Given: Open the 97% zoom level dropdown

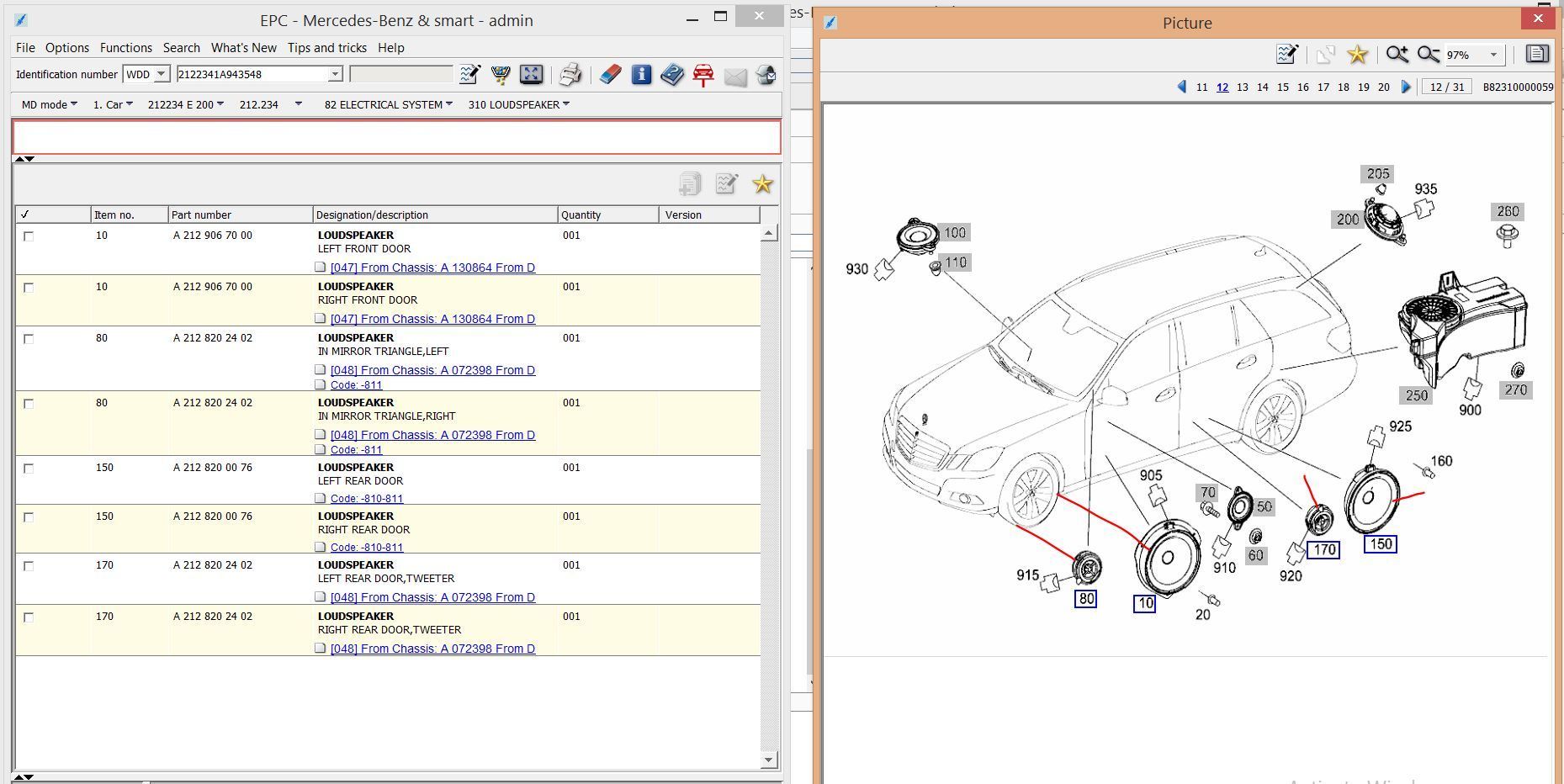Looking at the screenshot, I should (1493, 55).
